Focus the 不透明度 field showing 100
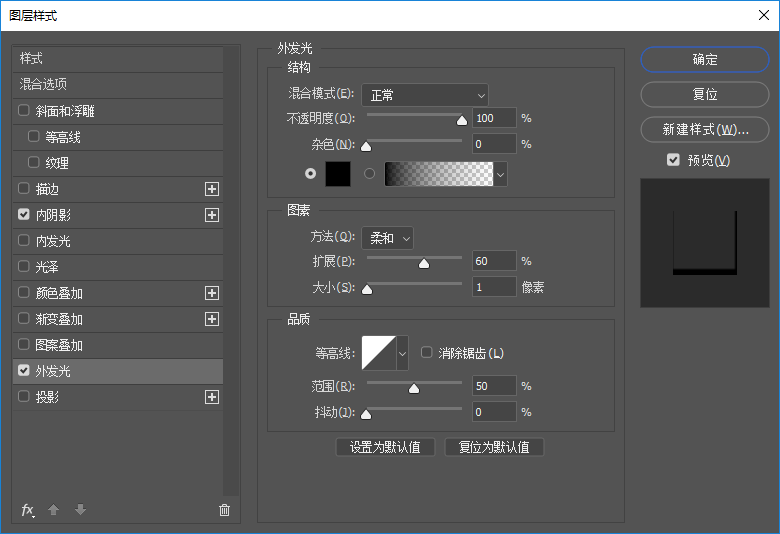 pos(494,118)
